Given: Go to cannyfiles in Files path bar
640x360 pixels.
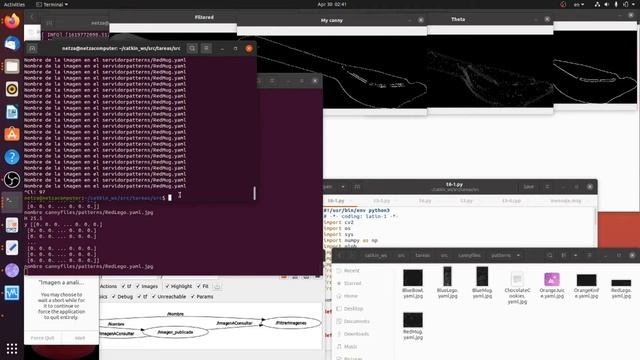Looking at the screenshot, I should tap(469, 256).
